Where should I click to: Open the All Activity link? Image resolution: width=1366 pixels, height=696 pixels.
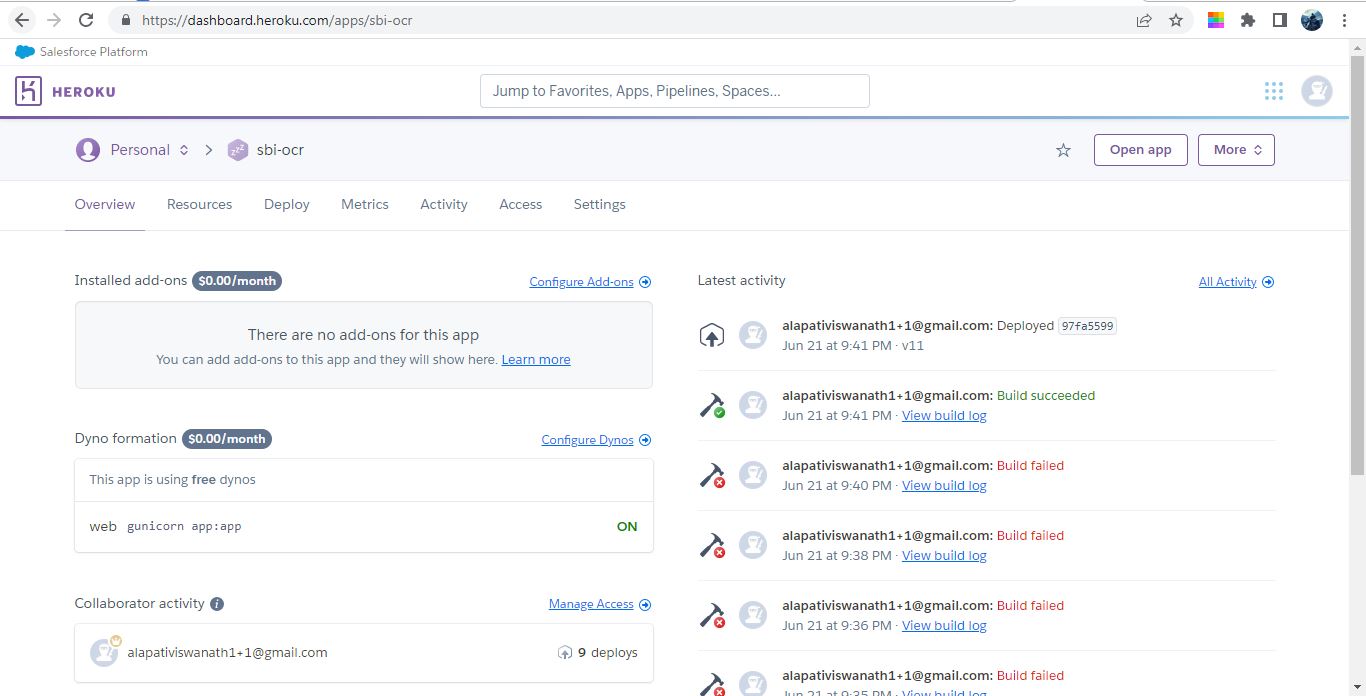[1236, 282]
